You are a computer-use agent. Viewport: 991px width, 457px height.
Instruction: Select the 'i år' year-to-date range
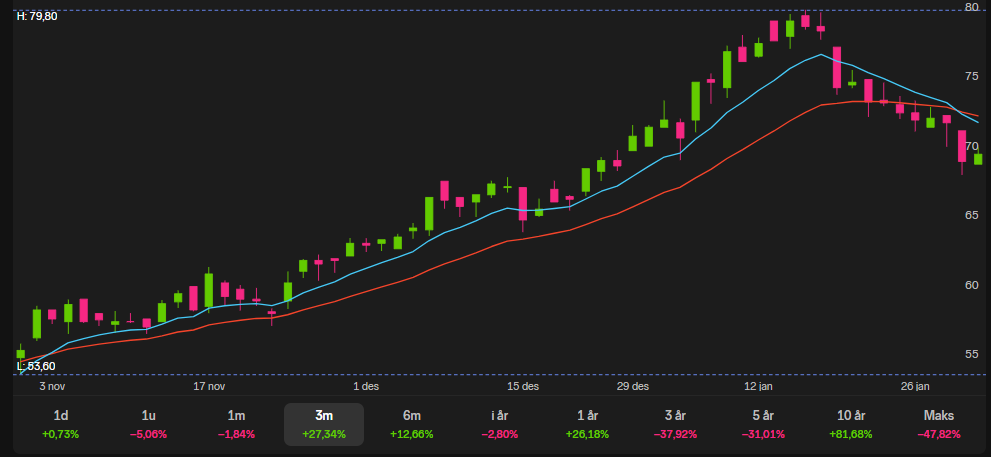500,424
